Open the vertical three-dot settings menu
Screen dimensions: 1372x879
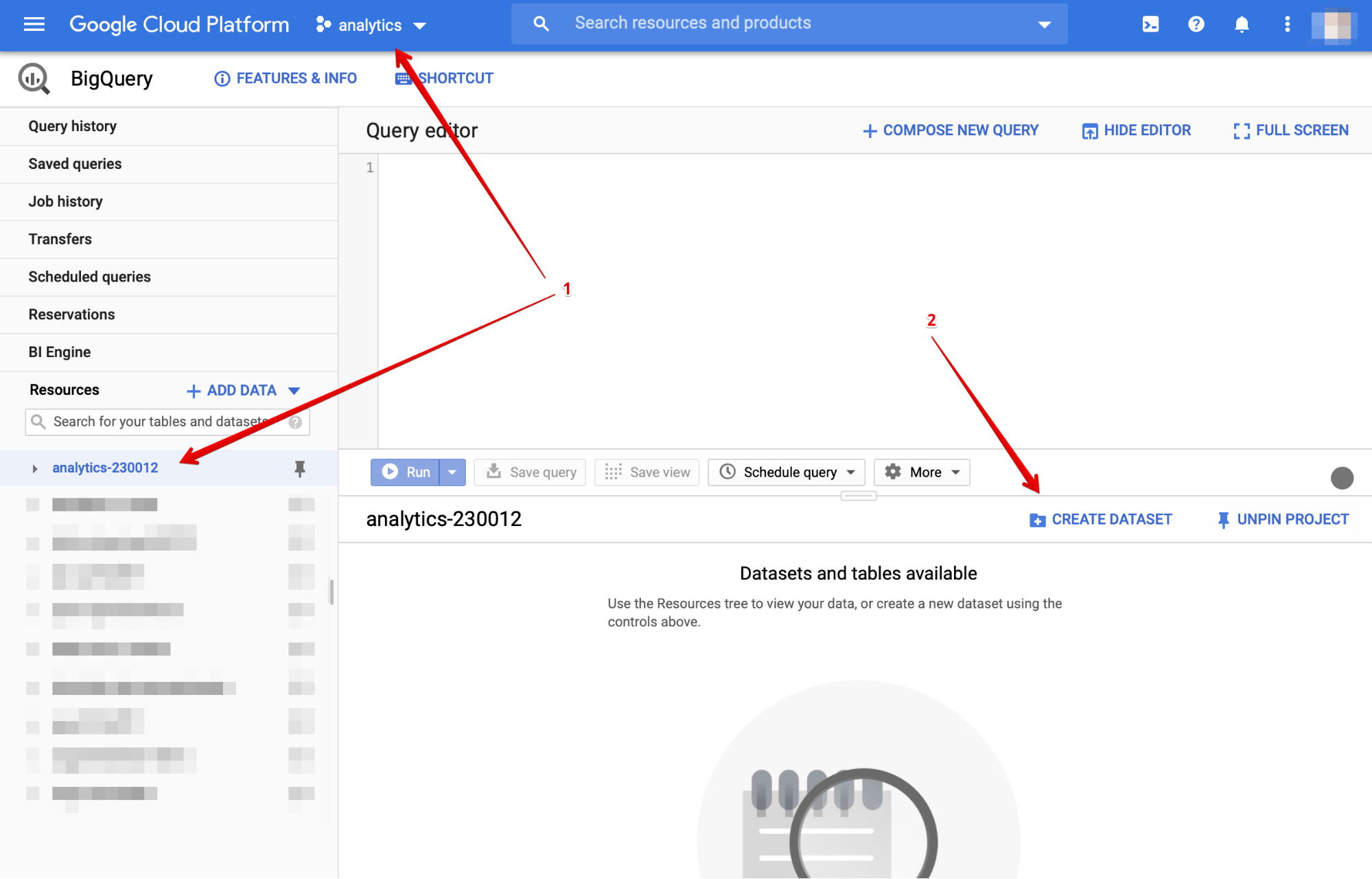coord(1288,25)
